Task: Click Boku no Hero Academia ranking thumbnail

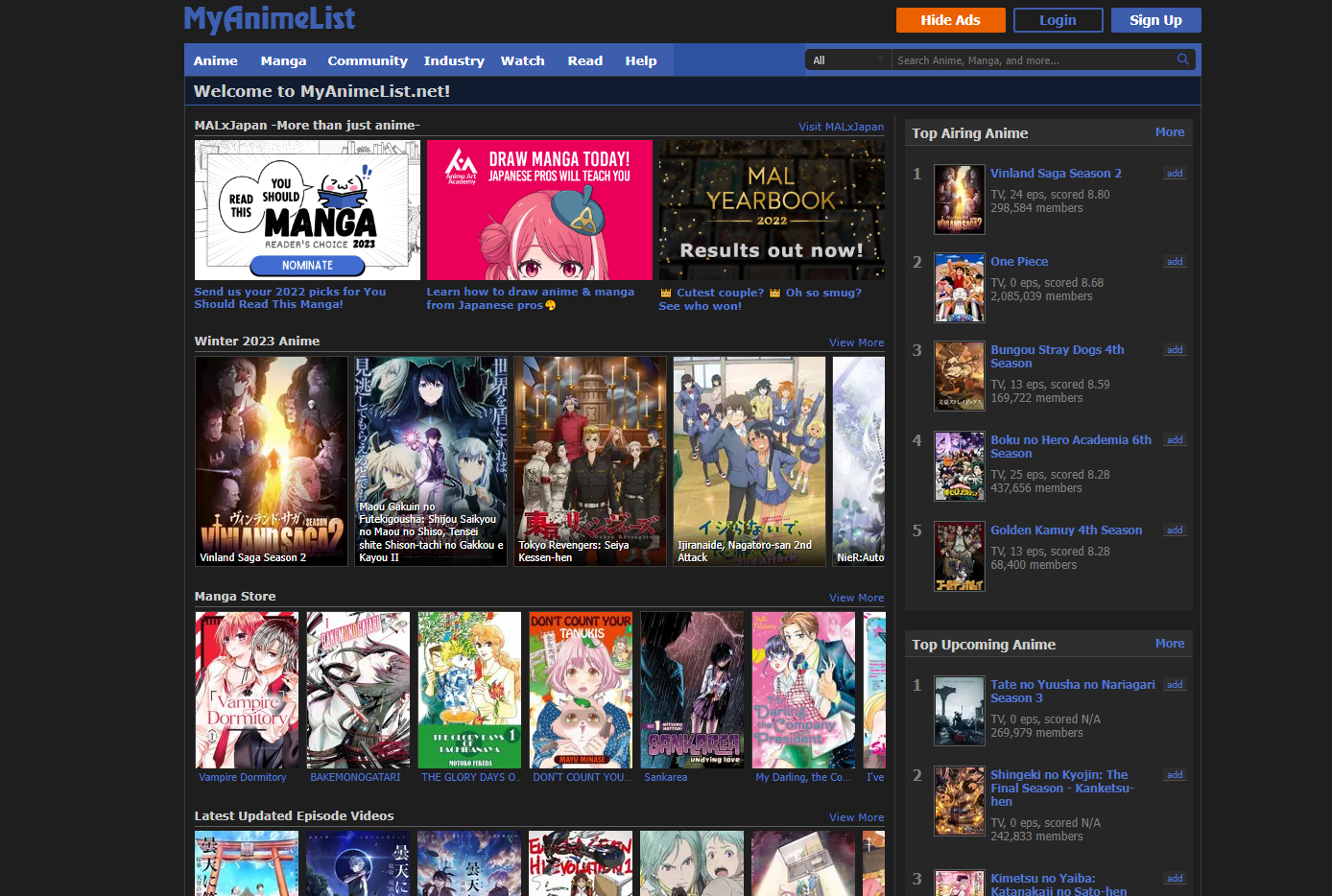Action: [960, 466]
